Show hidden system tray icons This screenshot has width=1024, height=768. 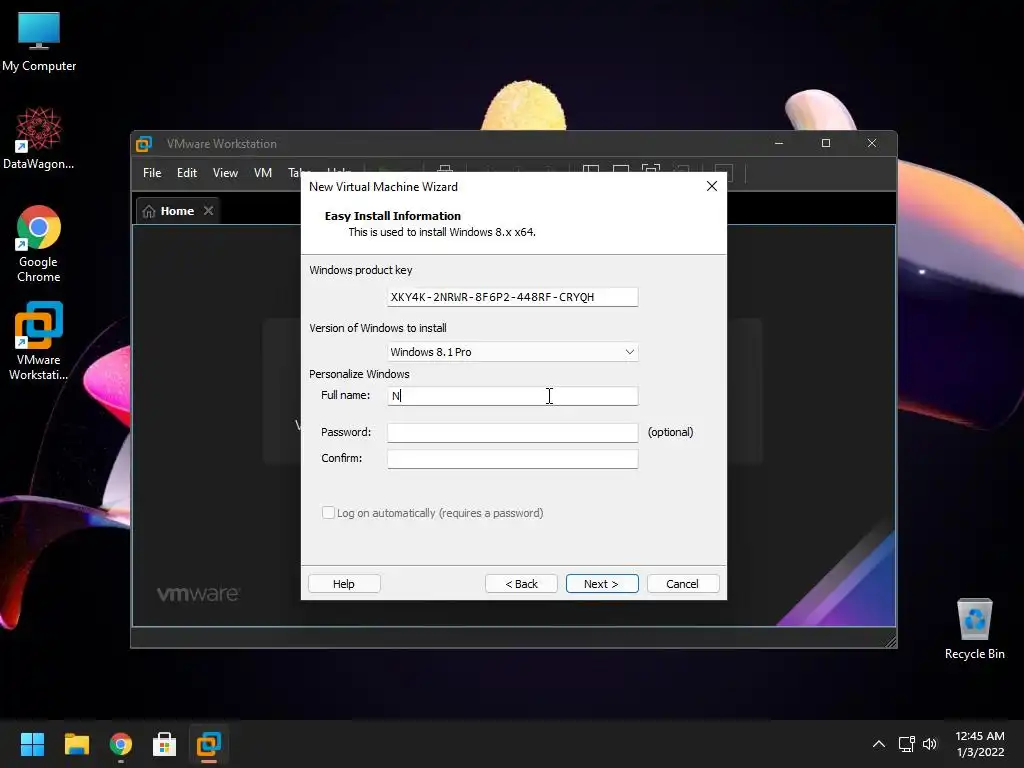coord(879,744)
